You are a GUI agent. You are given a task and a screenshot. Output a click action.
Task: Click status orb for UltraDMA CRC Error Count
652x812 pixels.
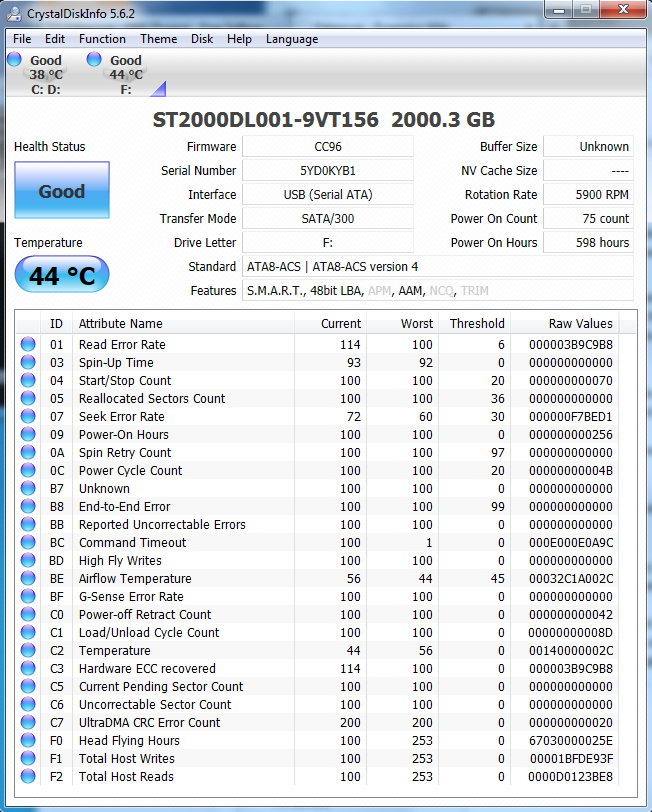tap(28, 722)
